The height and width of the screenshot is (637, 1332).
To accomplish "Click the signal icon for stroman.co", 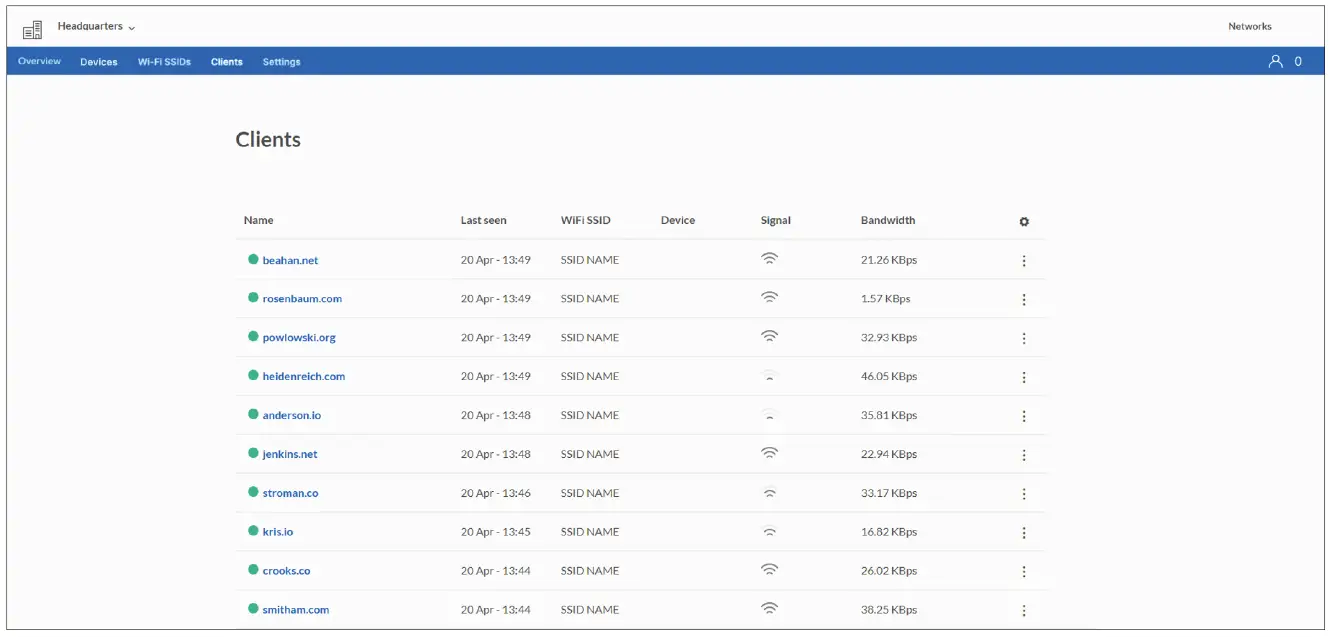I will coord(769,492).
